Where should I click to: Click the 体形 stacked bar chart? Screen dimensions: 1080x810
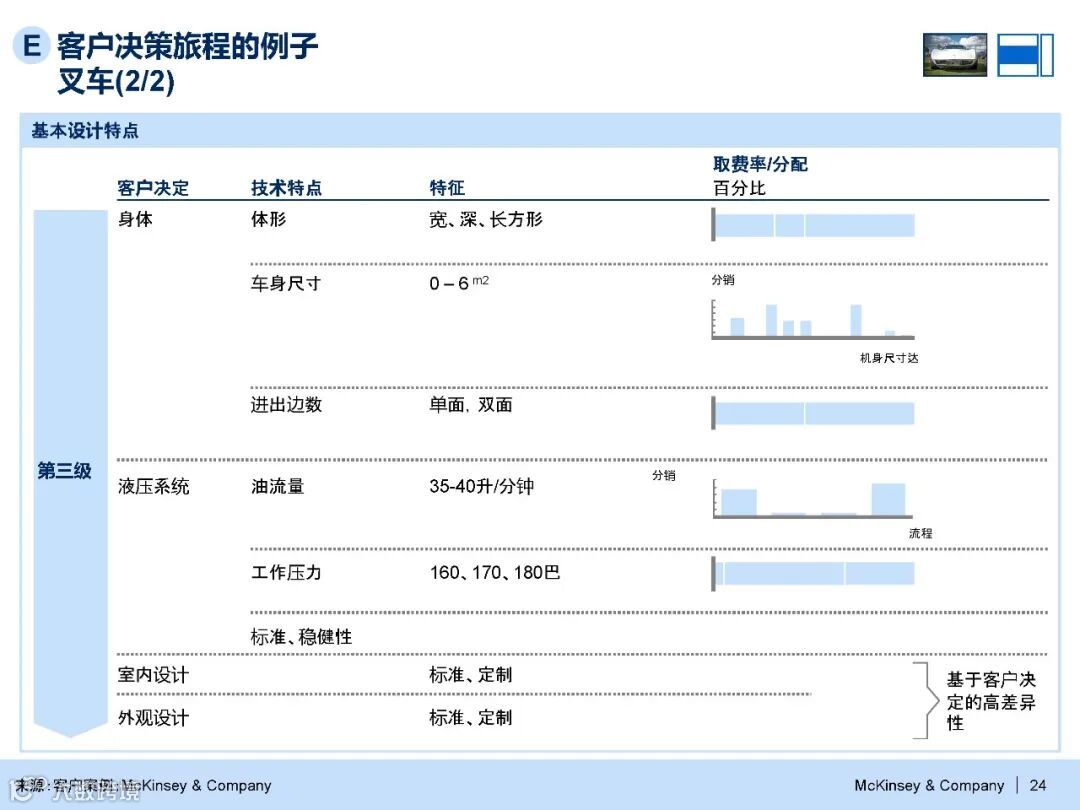coord(813,225)
